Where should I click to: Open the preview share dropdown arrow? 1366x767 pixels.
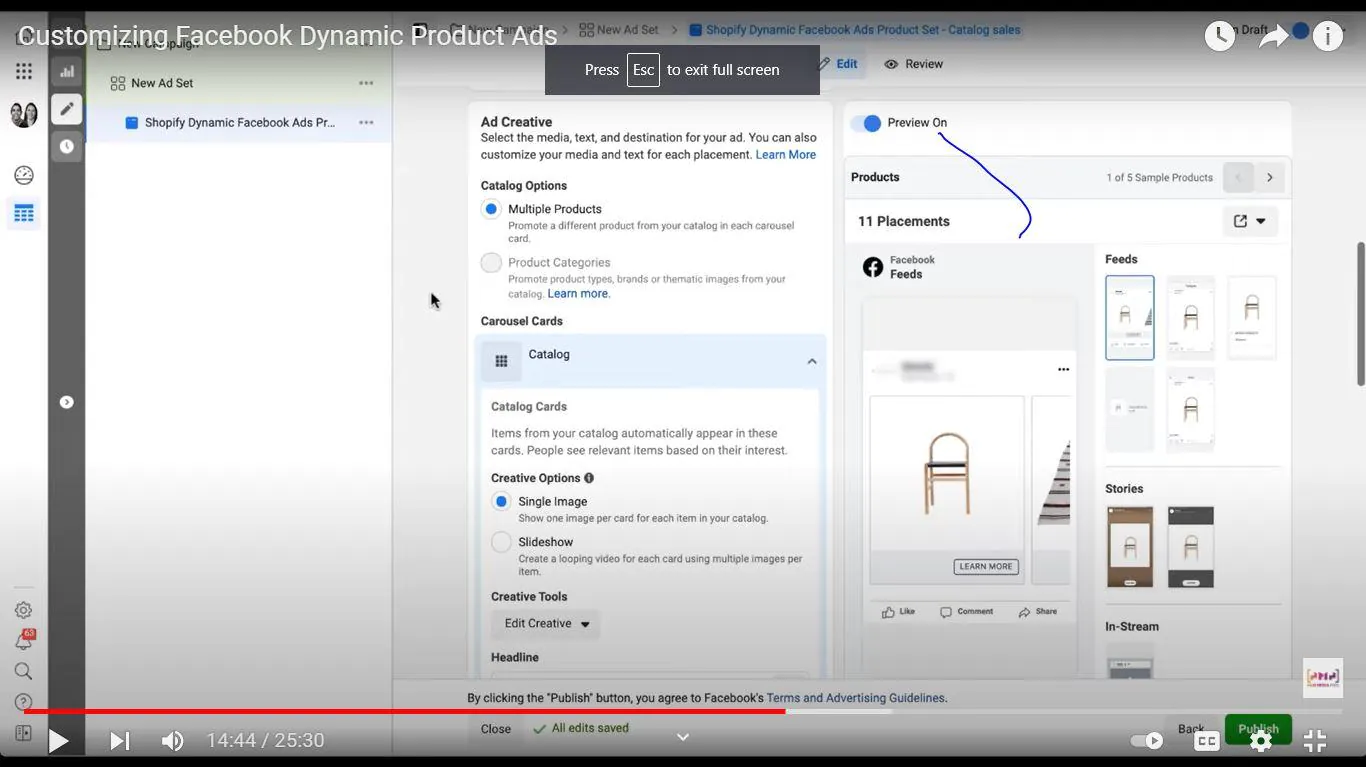[1261, 221]
